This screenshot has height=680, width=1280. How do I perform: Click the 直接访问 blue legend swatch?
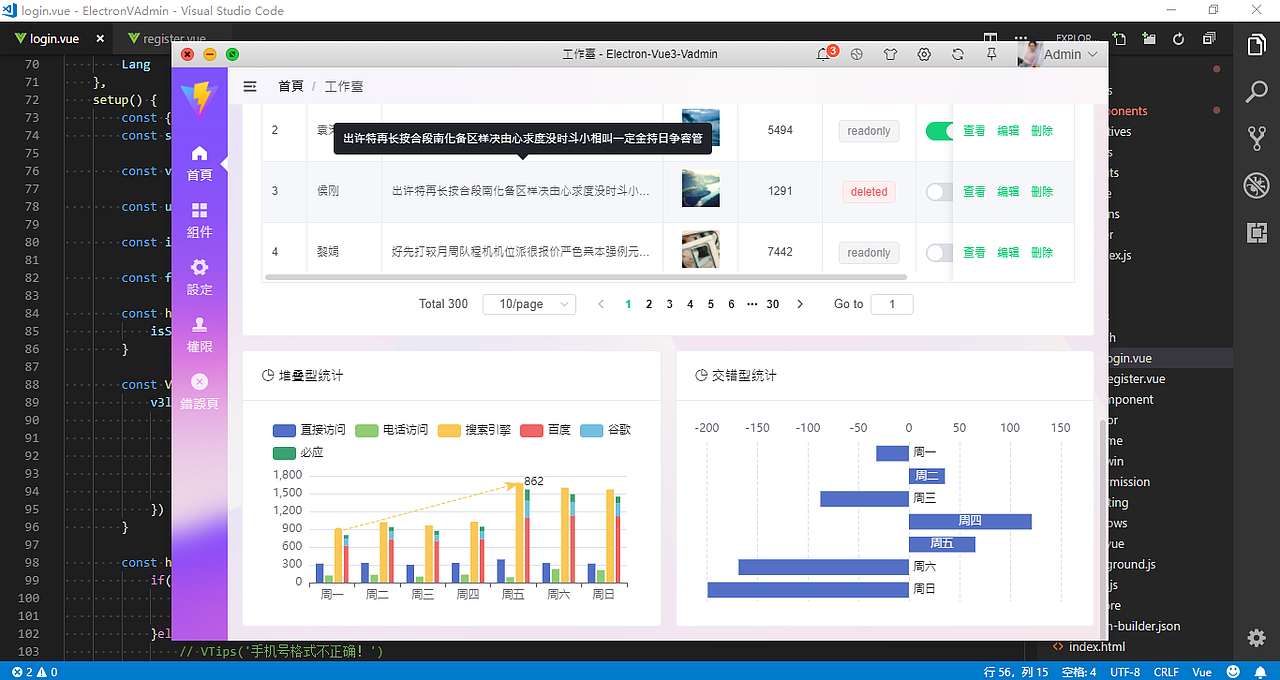coord(283,430)
